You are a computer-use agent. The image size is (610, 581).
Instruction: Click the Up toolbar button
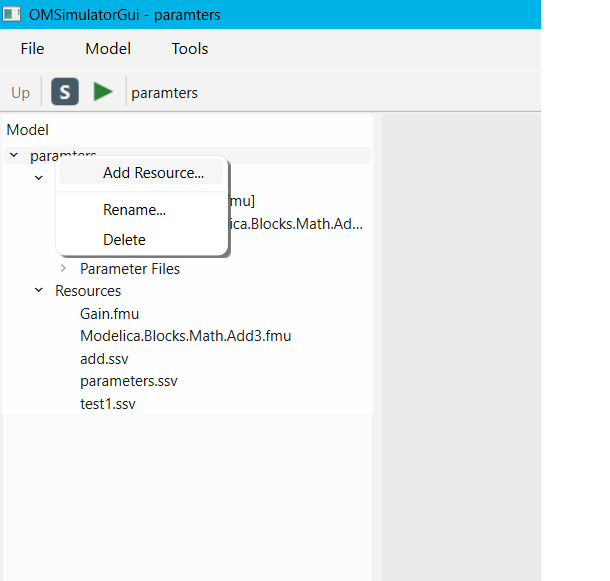[20, 93]
